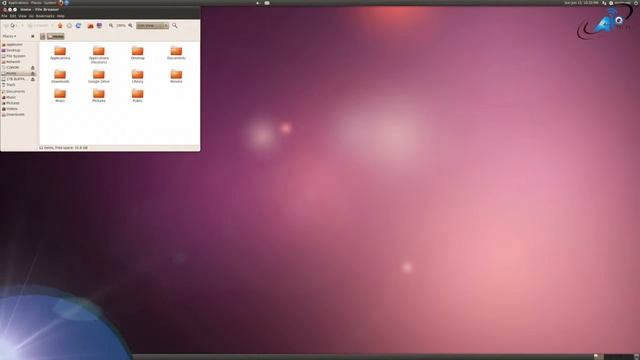Image resolution: width=640 pixels, height=360 pixels.
Task: Open the Music folder icon in the file pane
Action: [x=60, y=96]
